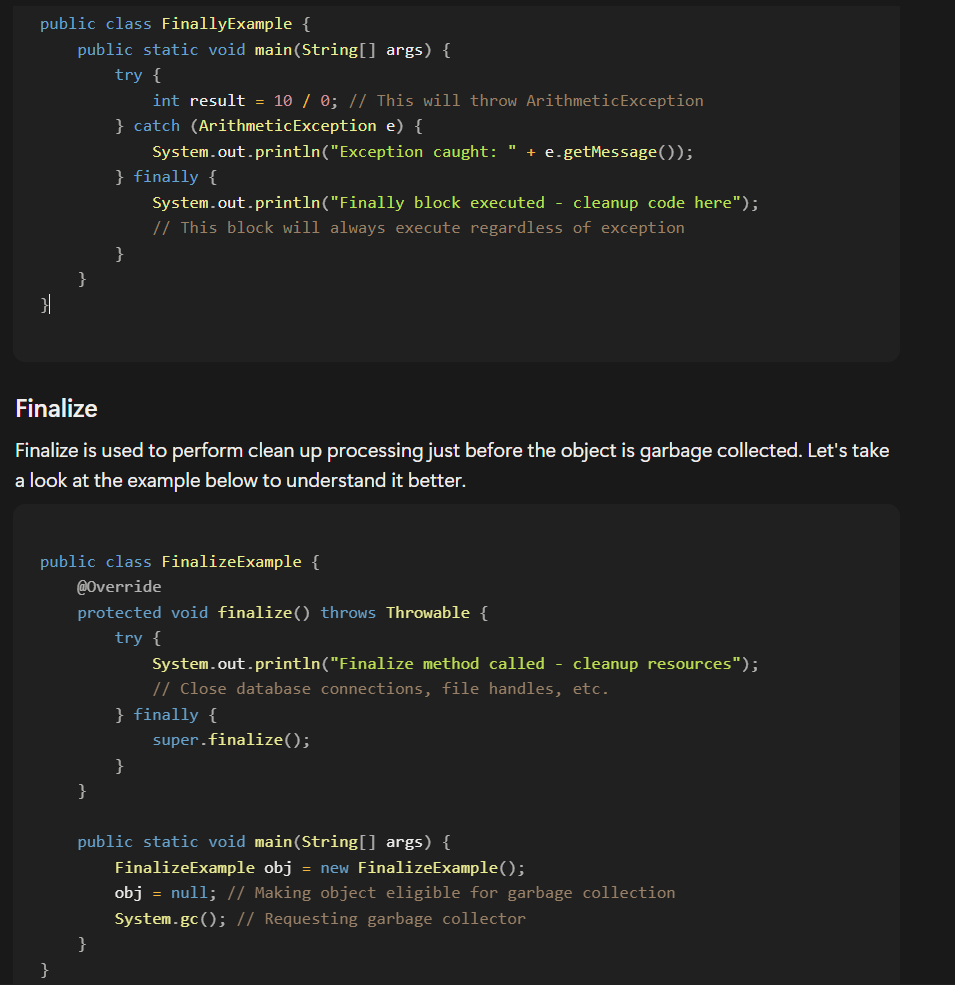Click main method line in FinallyExample block
This screenshot has width=955, height=985.
264,50
